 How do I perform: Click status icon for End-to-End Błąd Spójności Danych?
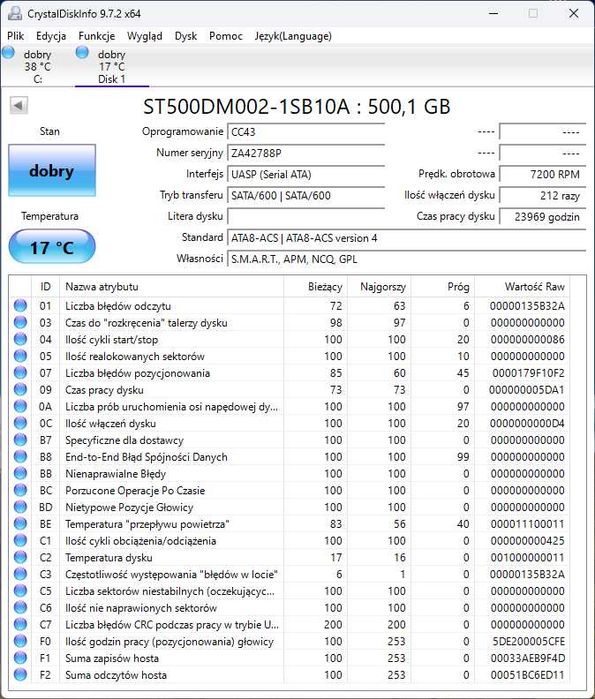(x=20, y=457)
